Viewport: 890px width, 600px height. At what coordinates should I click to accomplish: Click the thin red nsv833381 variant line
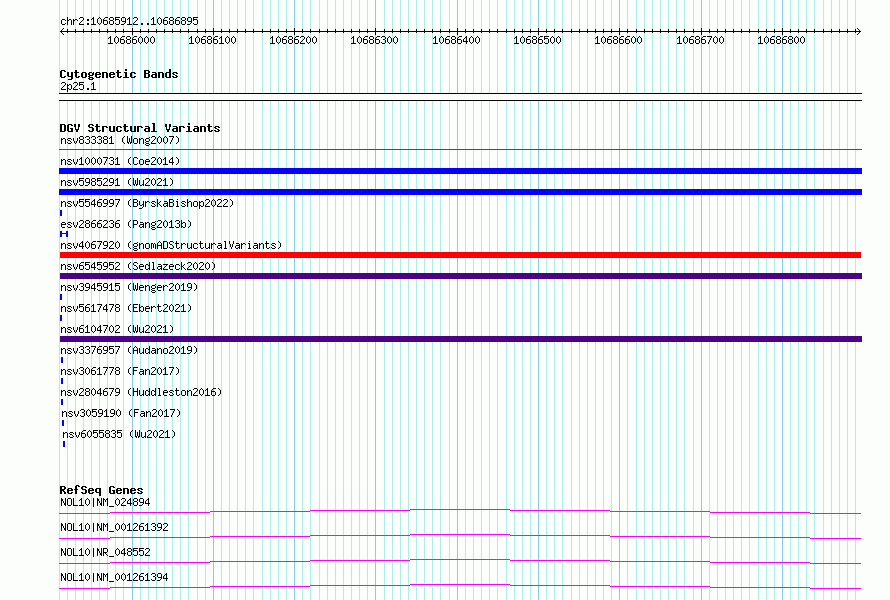[460, 150]
